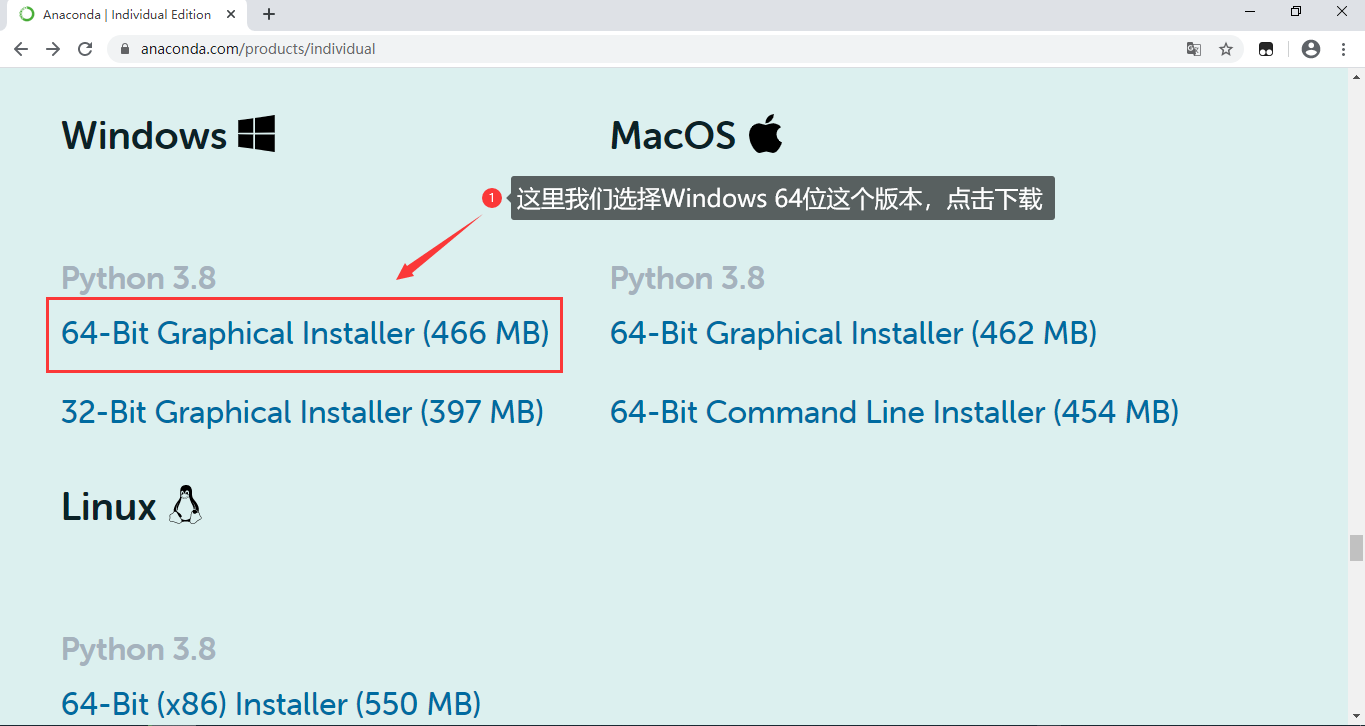Go back to the previous page
The height and width of the screenshot is (726, 1365).
(x=21, y=49)
